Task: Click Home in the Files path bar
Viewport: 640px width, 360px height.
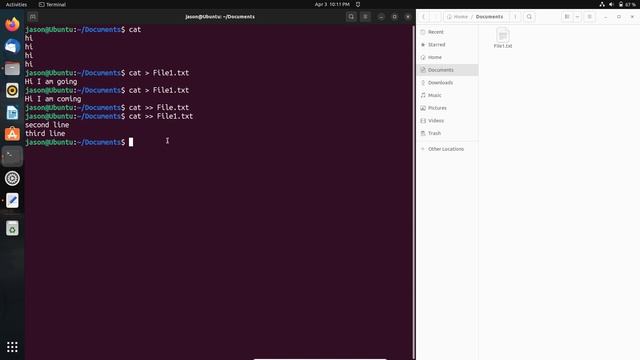Action: pos(458,17)
